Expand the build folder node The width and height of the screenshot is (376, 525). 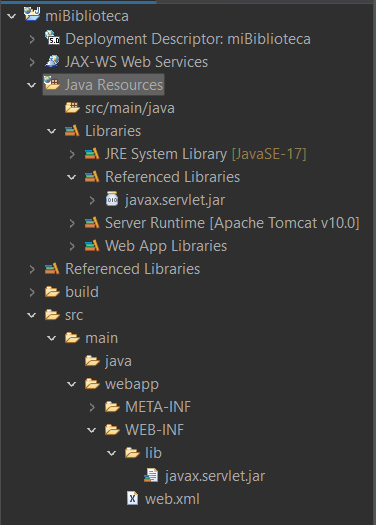32,292
